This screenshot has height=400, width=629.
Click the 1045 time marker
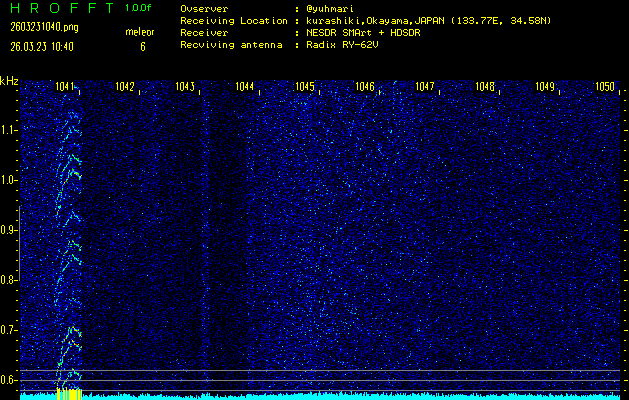tap(304, 86)
